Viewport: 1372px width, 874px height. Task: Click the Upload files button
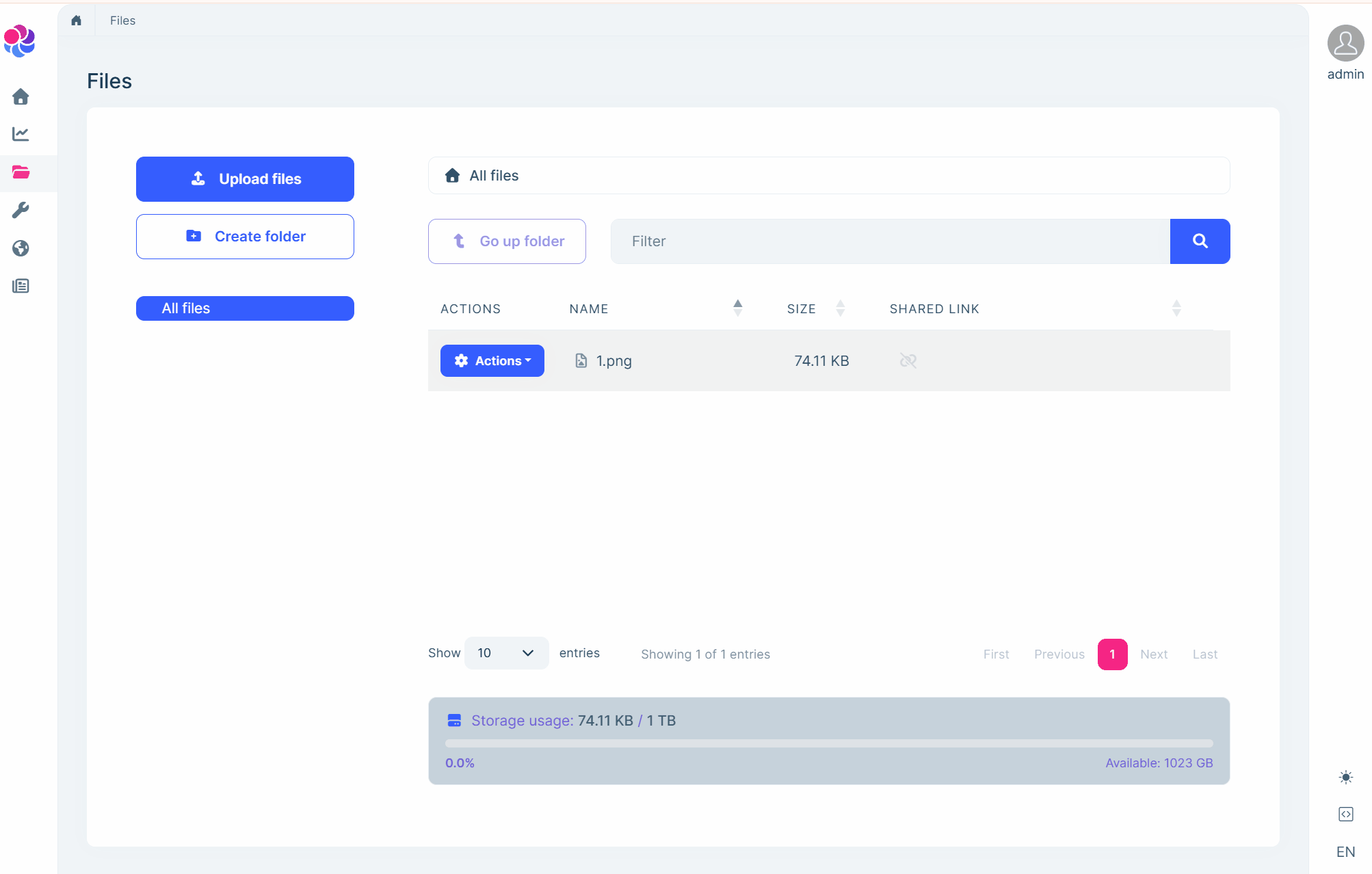[245, 179]
